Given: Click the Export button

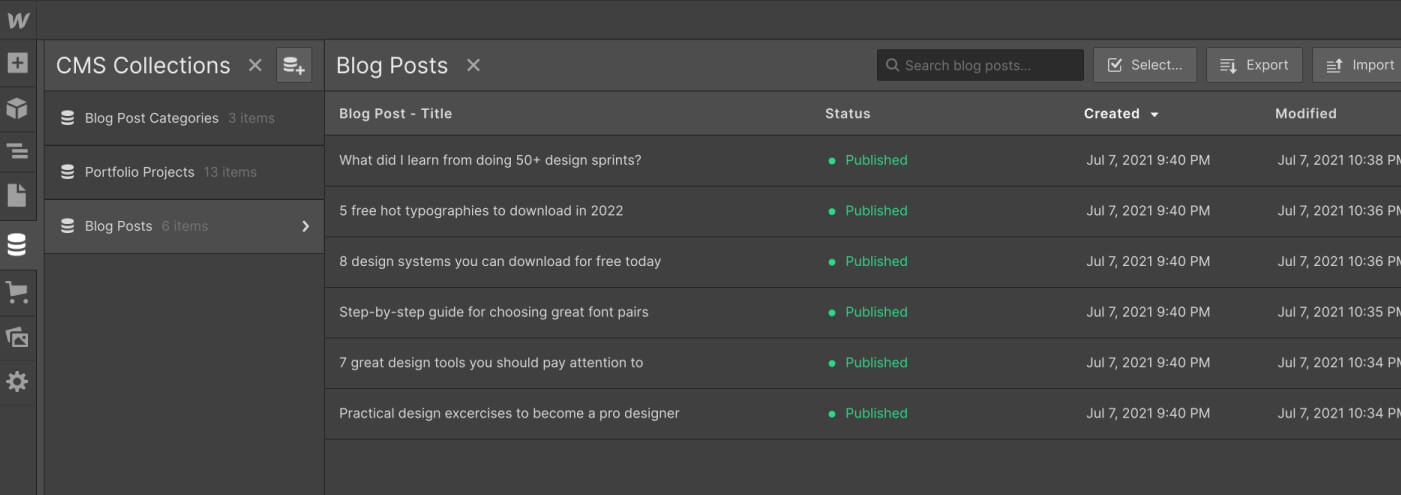Looking at the screenshot, I should pos(1254,65).
